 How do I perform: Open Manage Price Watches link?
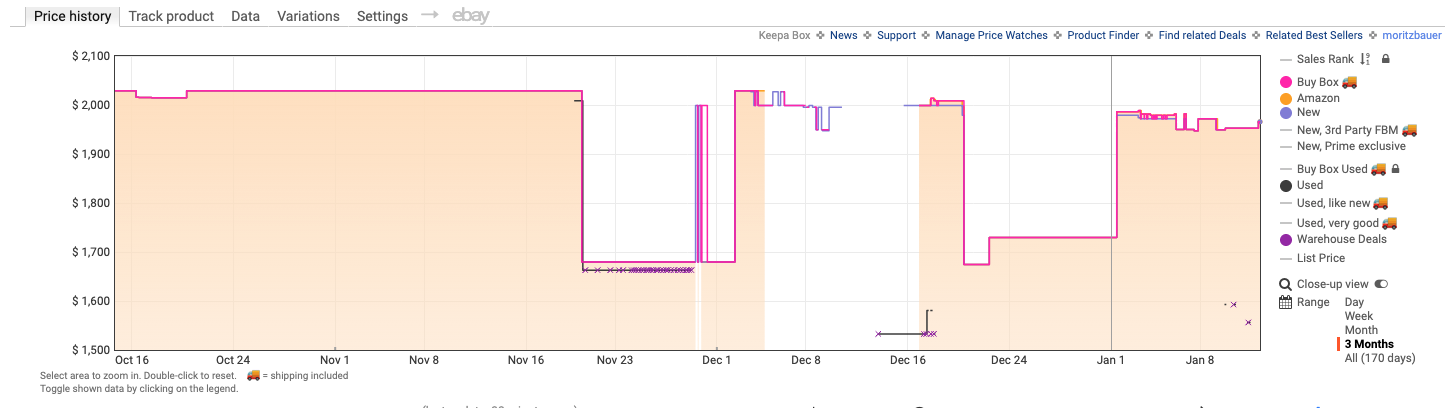(991, 35)
